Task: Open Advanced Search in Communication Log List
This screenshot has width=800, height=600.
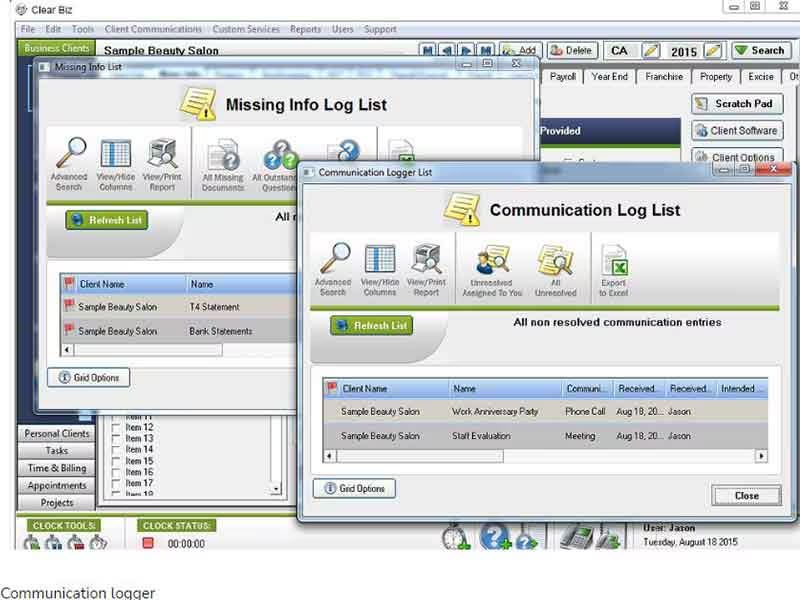Action: coord(334,269)
